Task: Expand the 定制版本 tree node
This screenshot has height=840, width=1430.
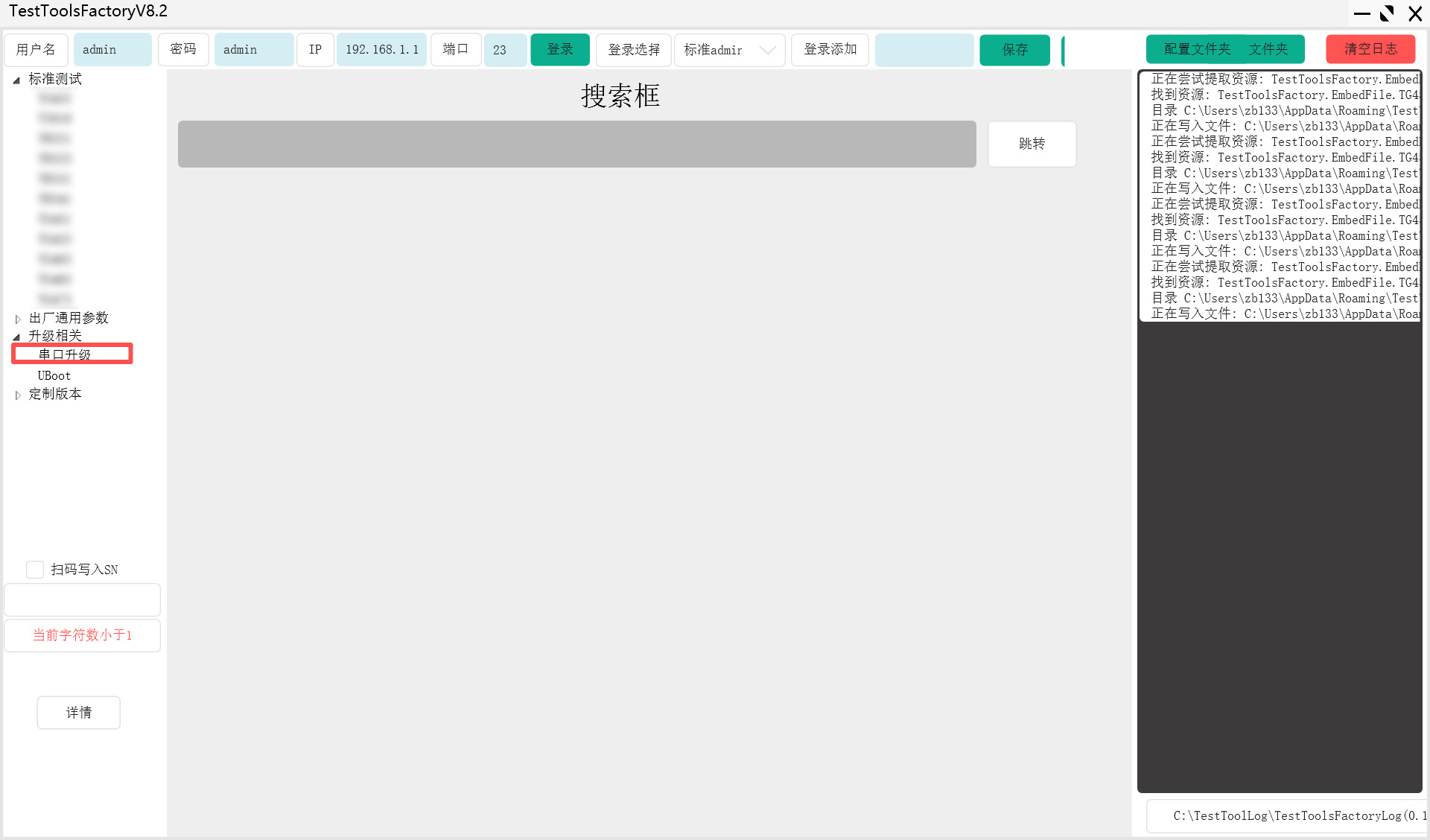Action: pos(17,395)
